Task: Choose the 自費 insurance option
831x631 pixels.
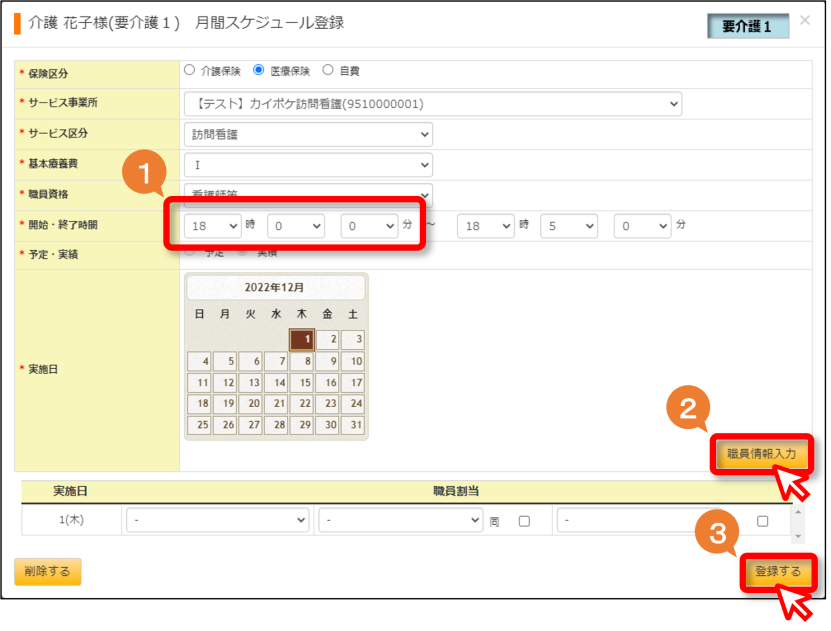Action: (328, 70)
